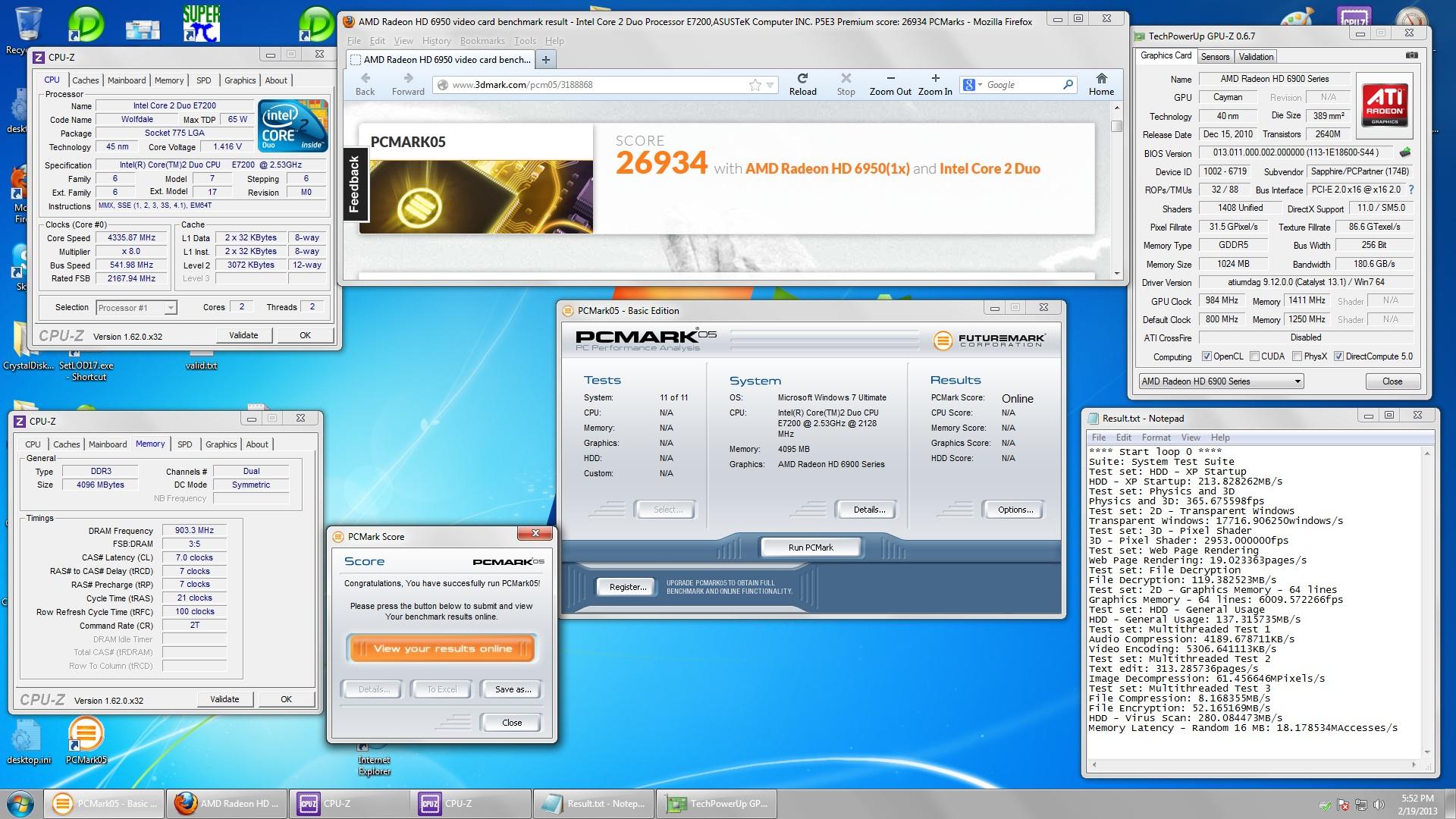
Task: Open the Mainboard tab in the CPU-Z window showing Processor info
Action: point(127,80)
